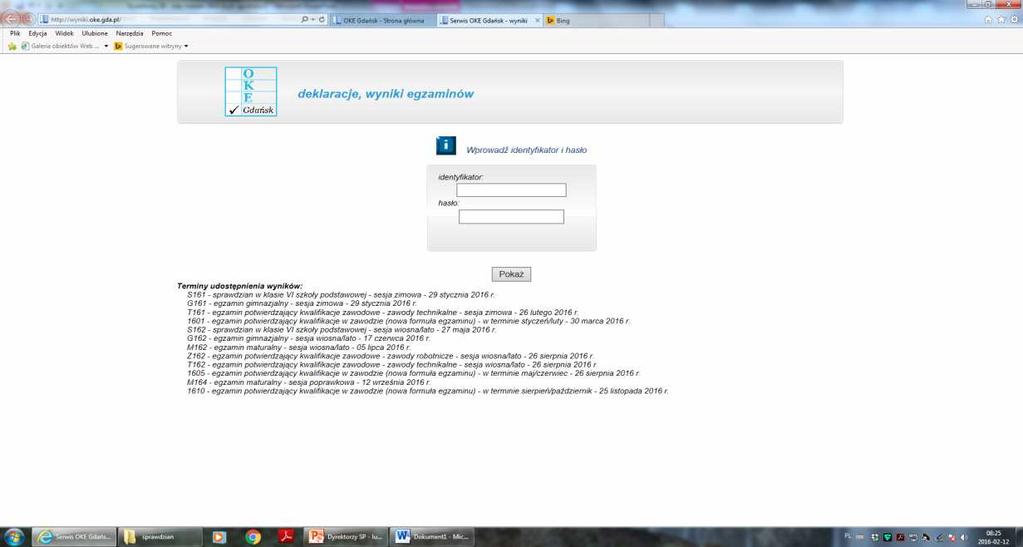Click the G161 egzamin gimnazjalny sesja zimowa line
The height and width of the screenshot is (547, 1023).
(301, 304)
